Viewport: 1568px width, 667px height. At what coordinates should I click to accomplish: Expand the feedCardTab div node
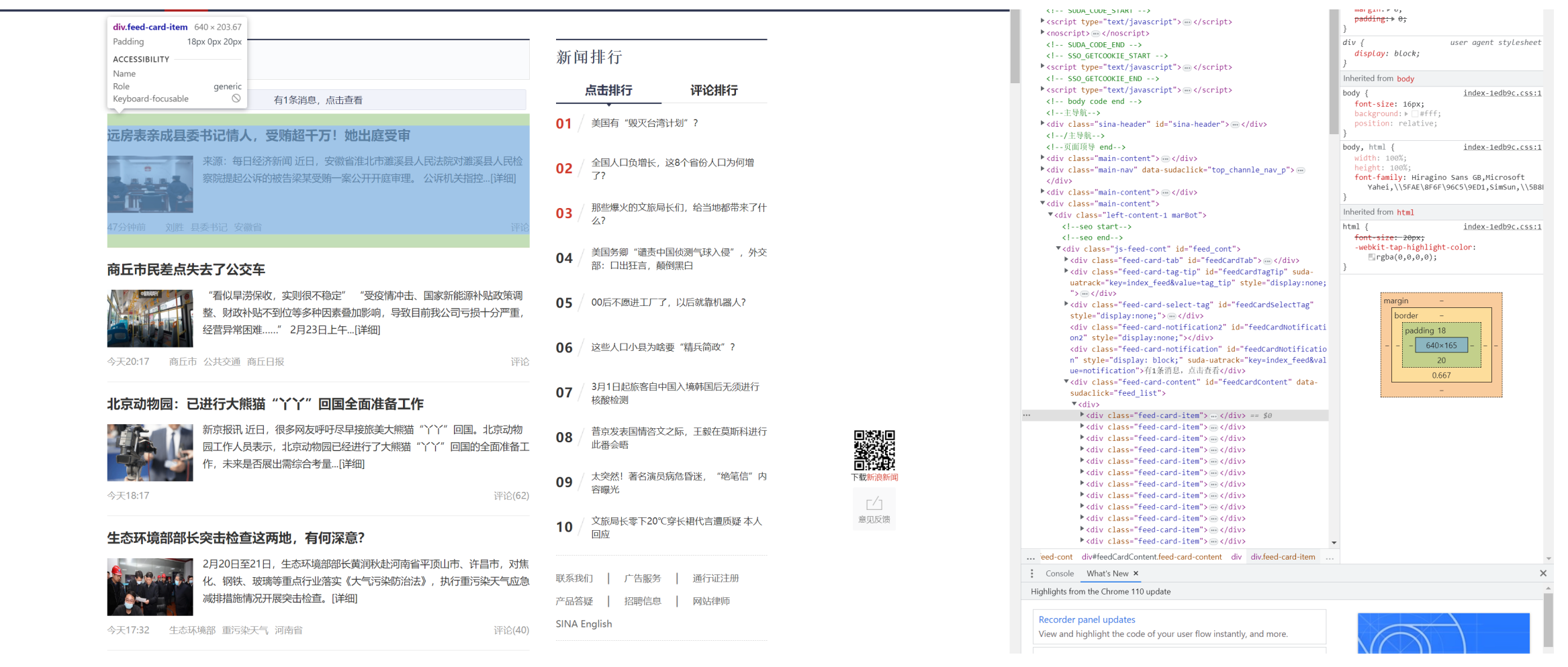(1066, 260)
